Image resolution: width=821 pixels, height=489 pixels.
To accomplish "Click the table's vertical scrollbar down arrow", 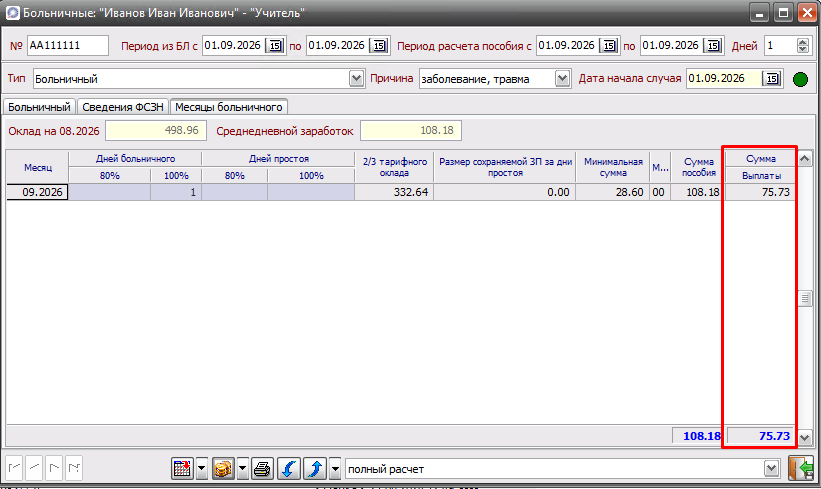I will 805,437.
